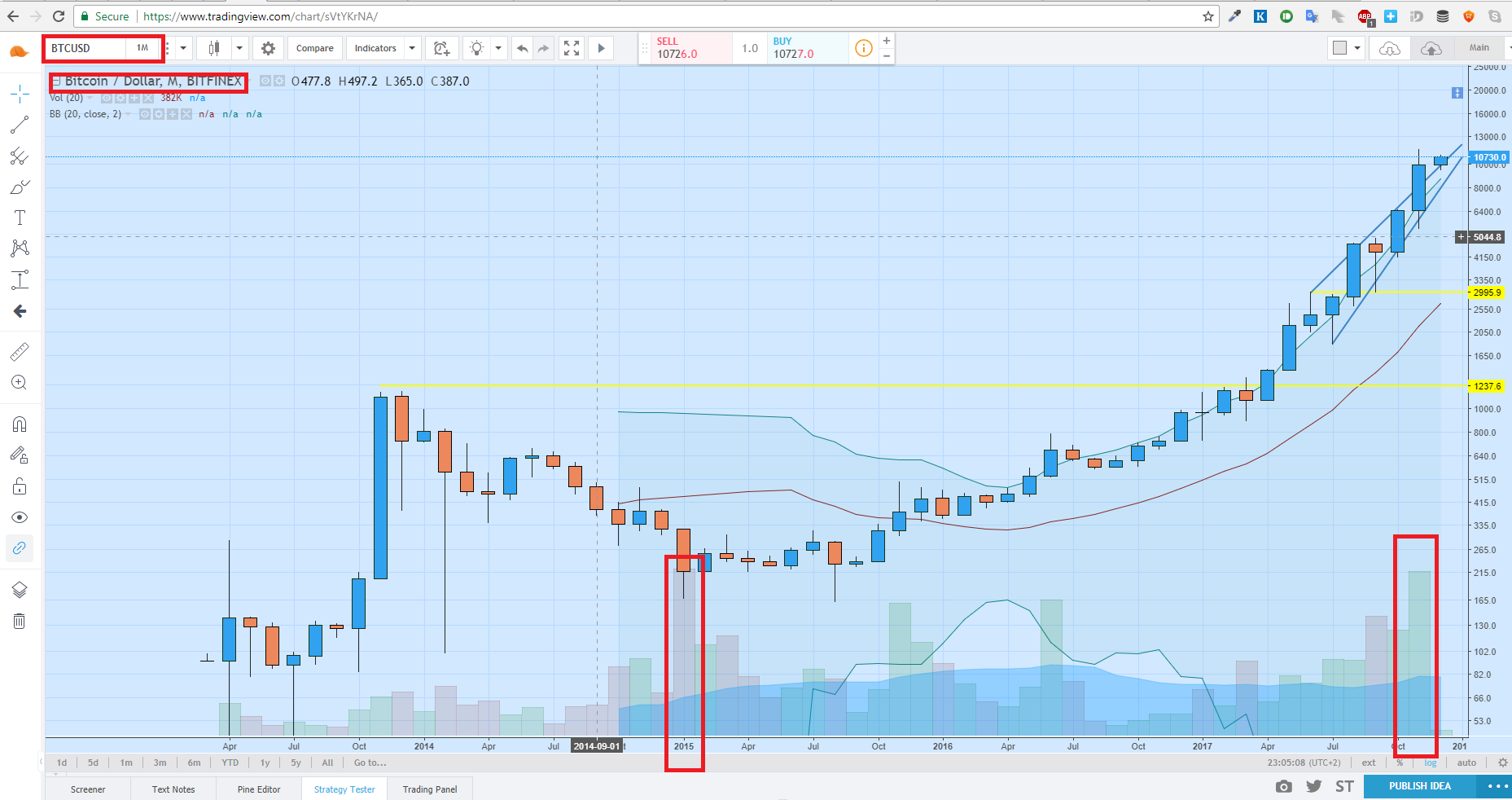Toggle drawings sync link in sidebar
Viewport: 1512px width, 800px height.
click(20, 548)
